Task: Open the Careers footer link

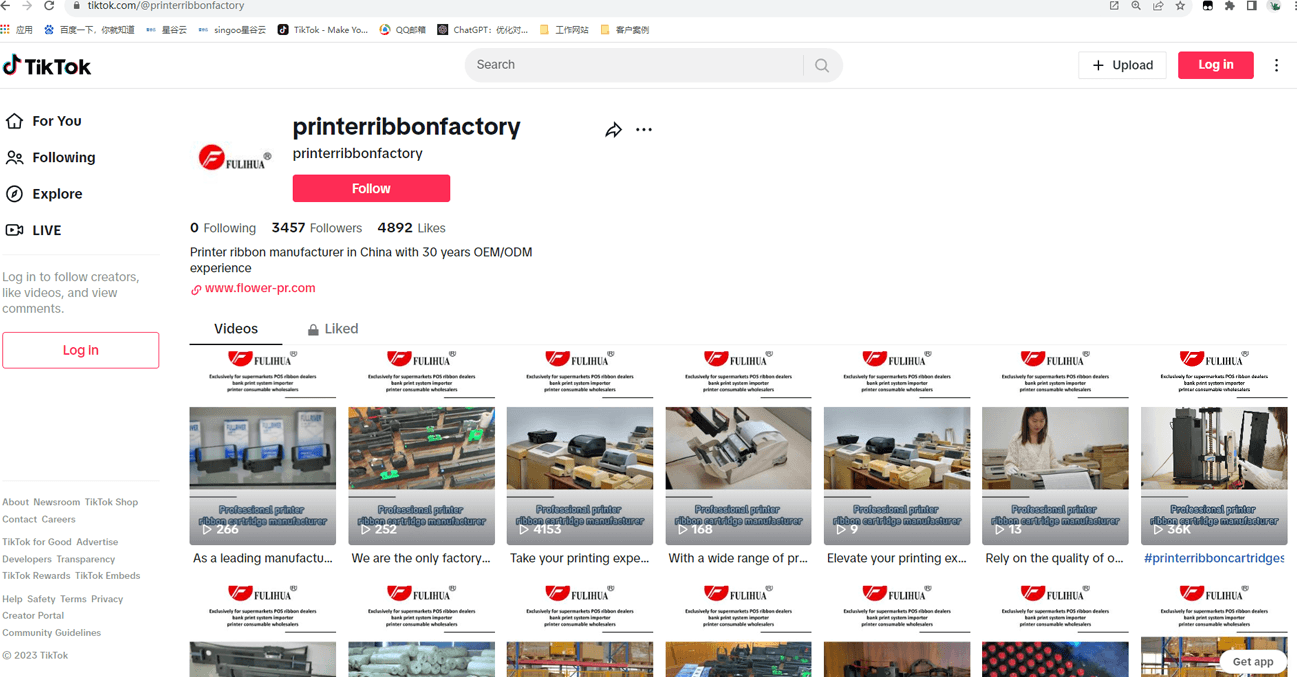Action: [x=58, y=519]
